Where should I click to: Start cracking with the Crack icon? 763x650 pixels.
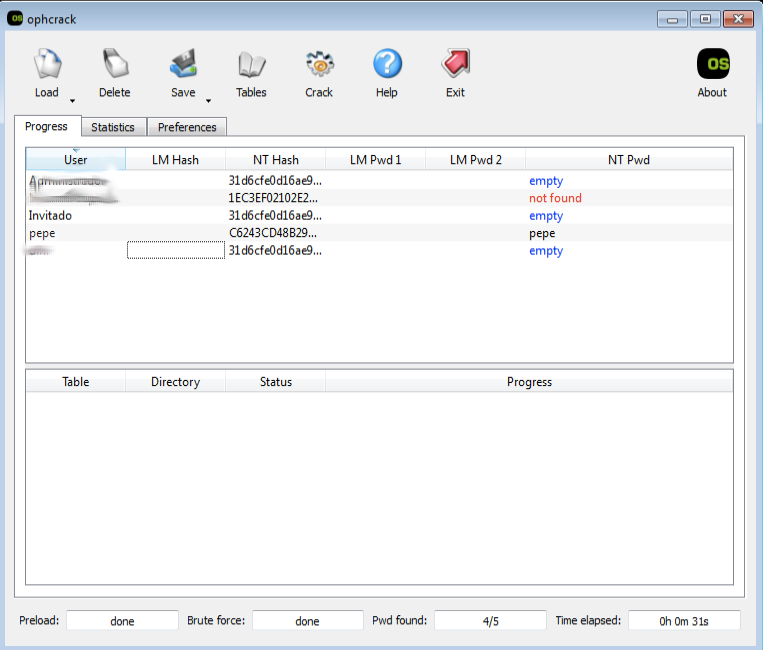point(319,65)
